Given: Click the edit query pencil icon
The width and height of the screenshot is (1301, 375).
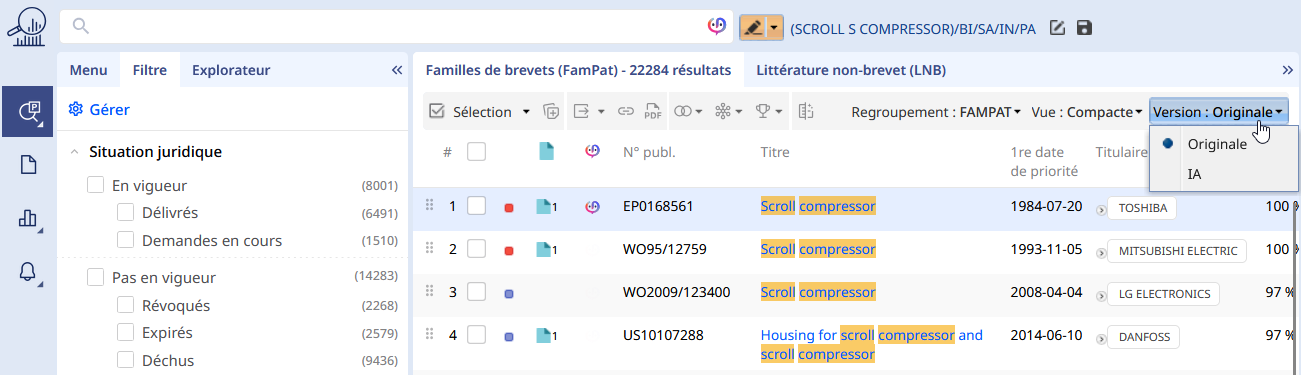Looking at the screenshot, I should point(1057,28).
